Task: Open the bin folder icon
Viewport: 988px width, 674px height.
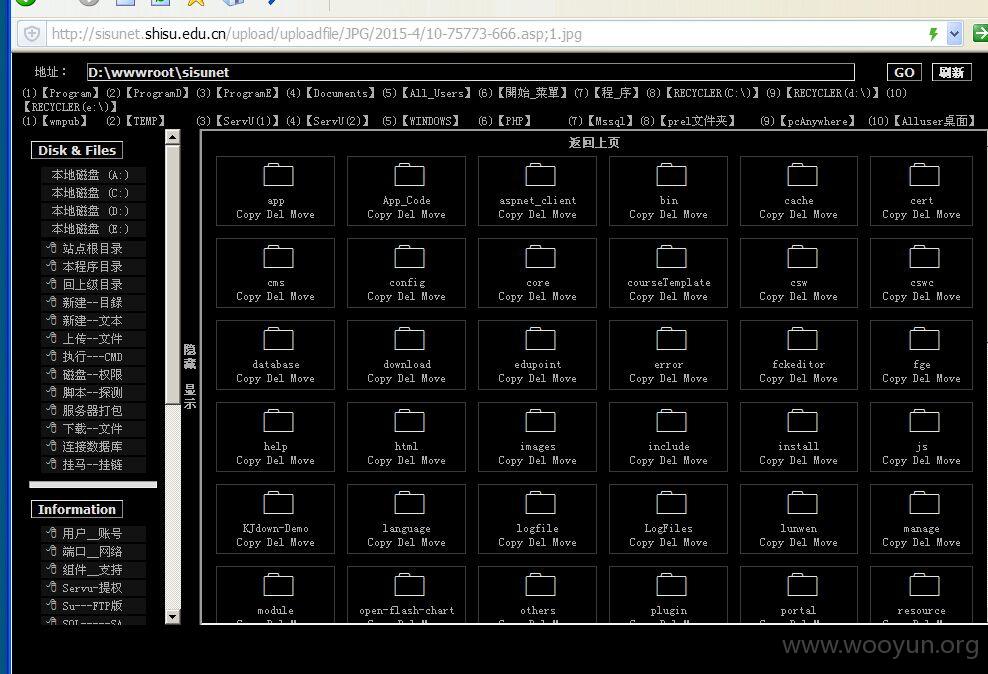Action: point(672,174)
